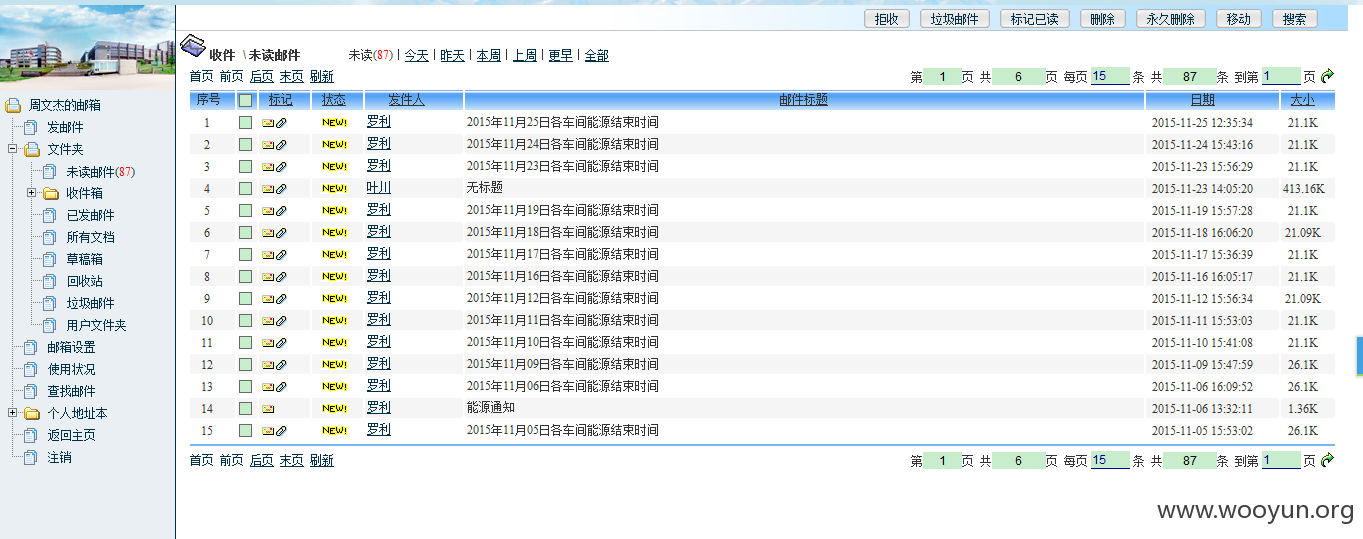Click the 搜索 button
The height and width of the screenshot is (539, 1363).
pyautogui.click(x=1294, y=19)
